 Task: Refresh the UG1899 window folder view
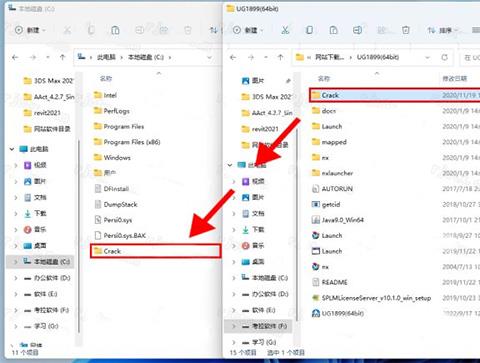445,57
